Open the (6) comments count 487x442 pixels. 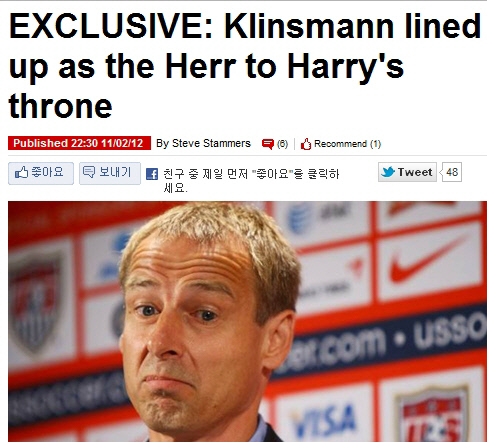point(282,144)
